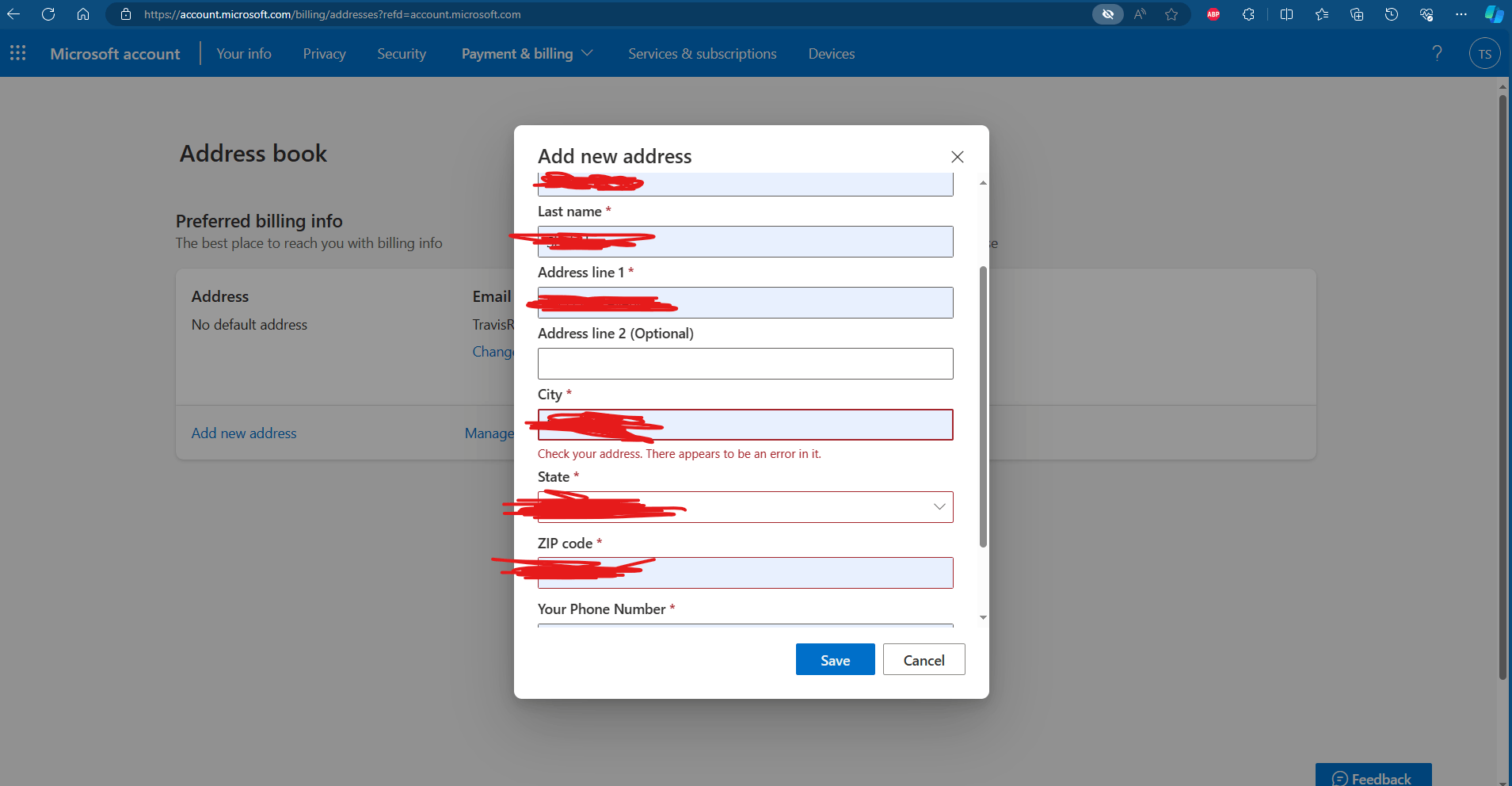The width and height of the screenshot is (1512, 786).
Task: Open the AdBlock Plus extension
Action: [x=1213, y=14]
